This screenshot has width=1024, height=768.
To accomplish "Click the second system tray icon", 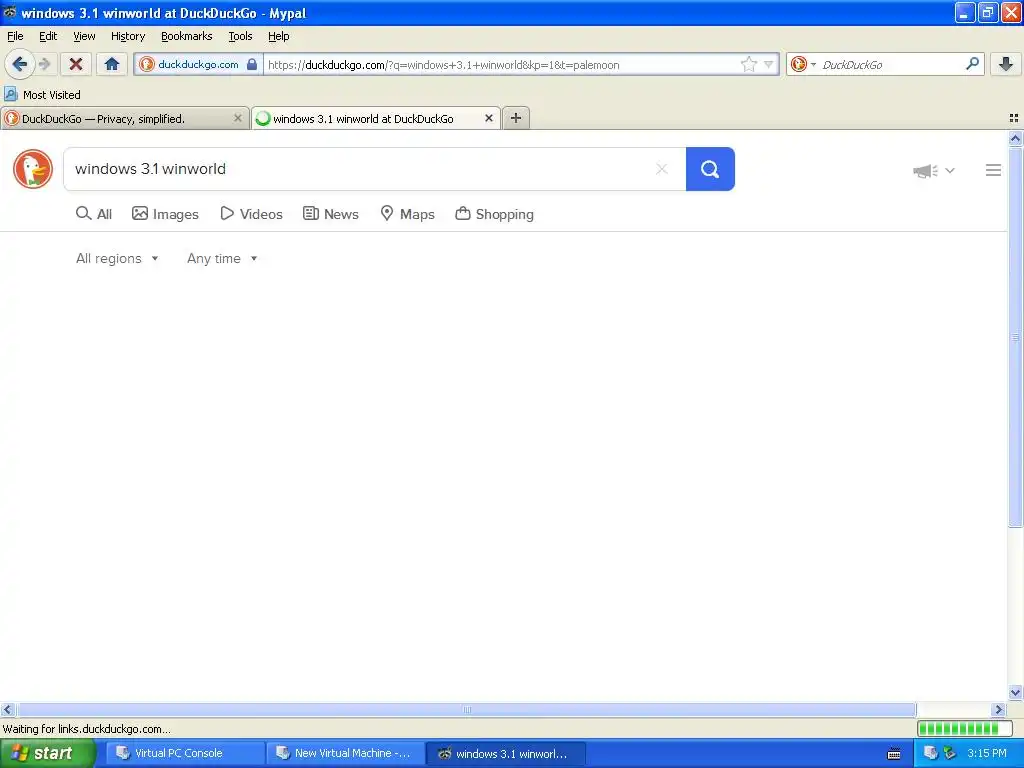I will pyautogui.click(x=950, y=754).
